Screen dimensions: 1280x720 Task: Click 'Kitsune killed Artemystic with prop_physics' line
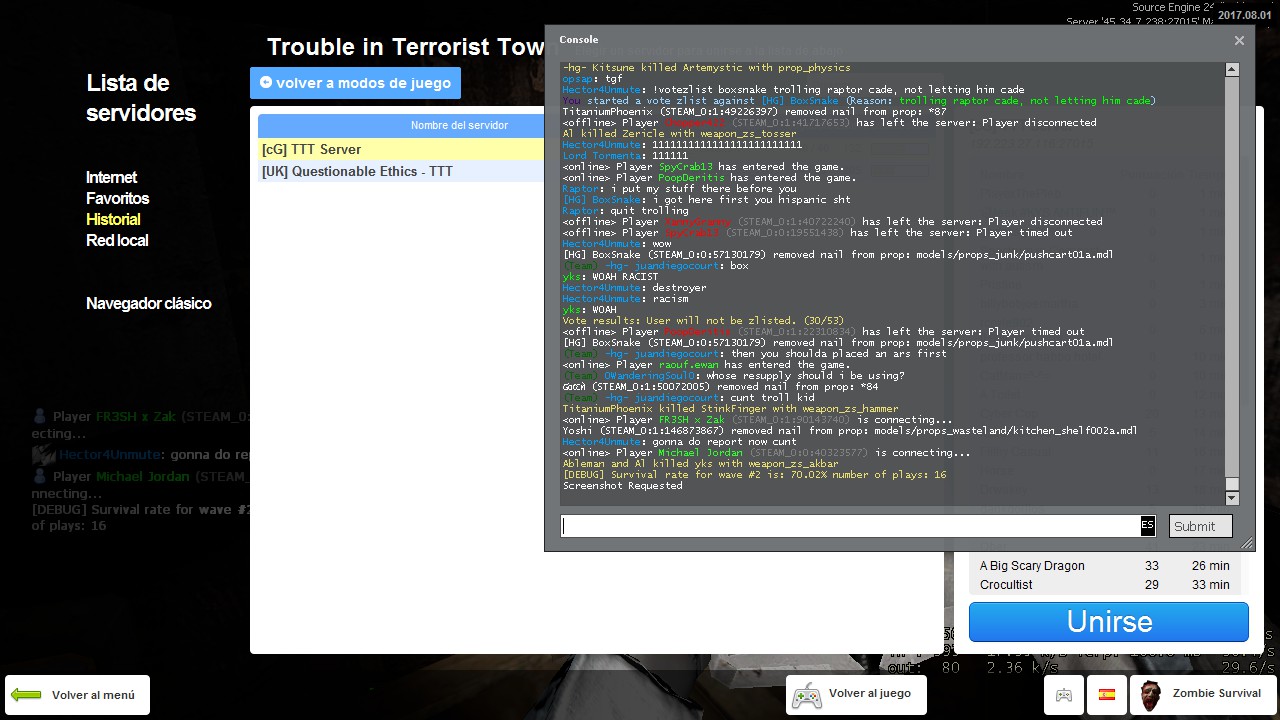(706, 68)
